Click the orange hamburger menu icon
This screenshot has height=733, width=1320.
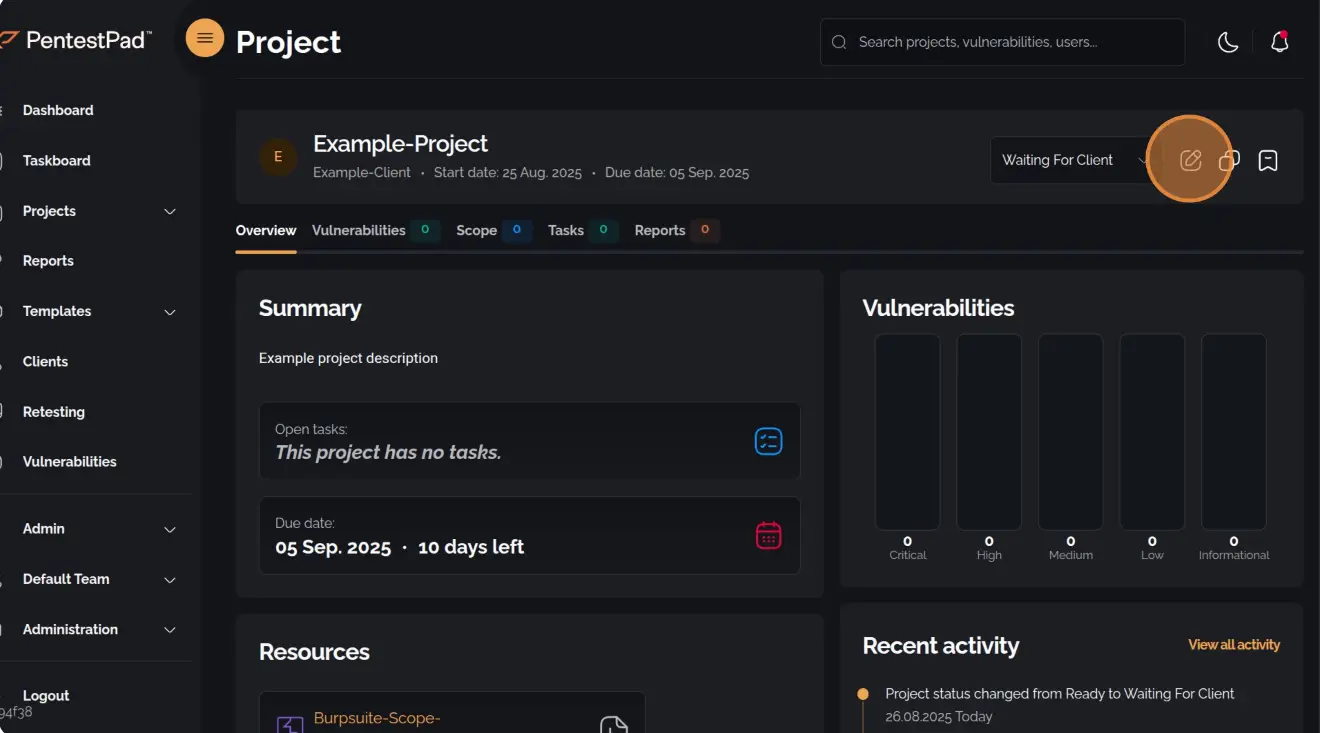coord(204,38)
